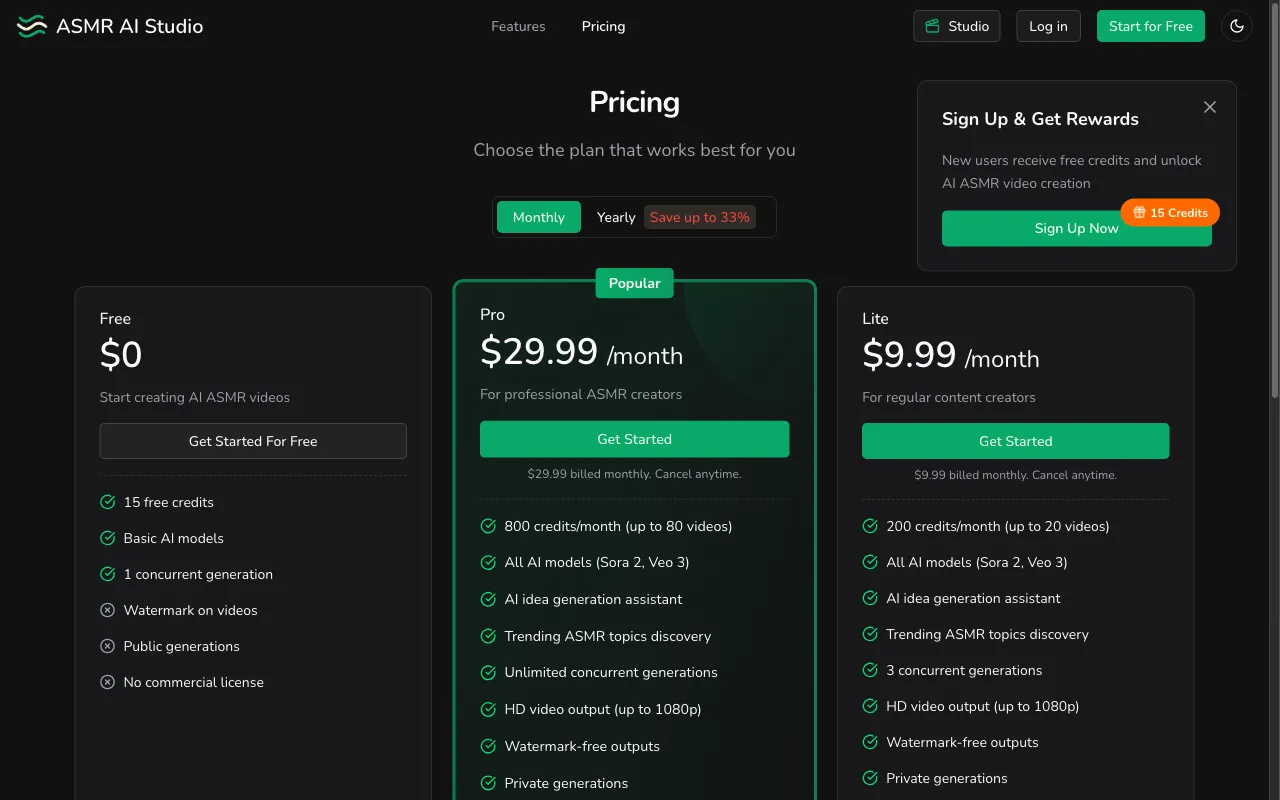Image resolution: width=1280 pixels, height=800 pixels.
Task: Open the Features nav link
Action: pos(518,26)
